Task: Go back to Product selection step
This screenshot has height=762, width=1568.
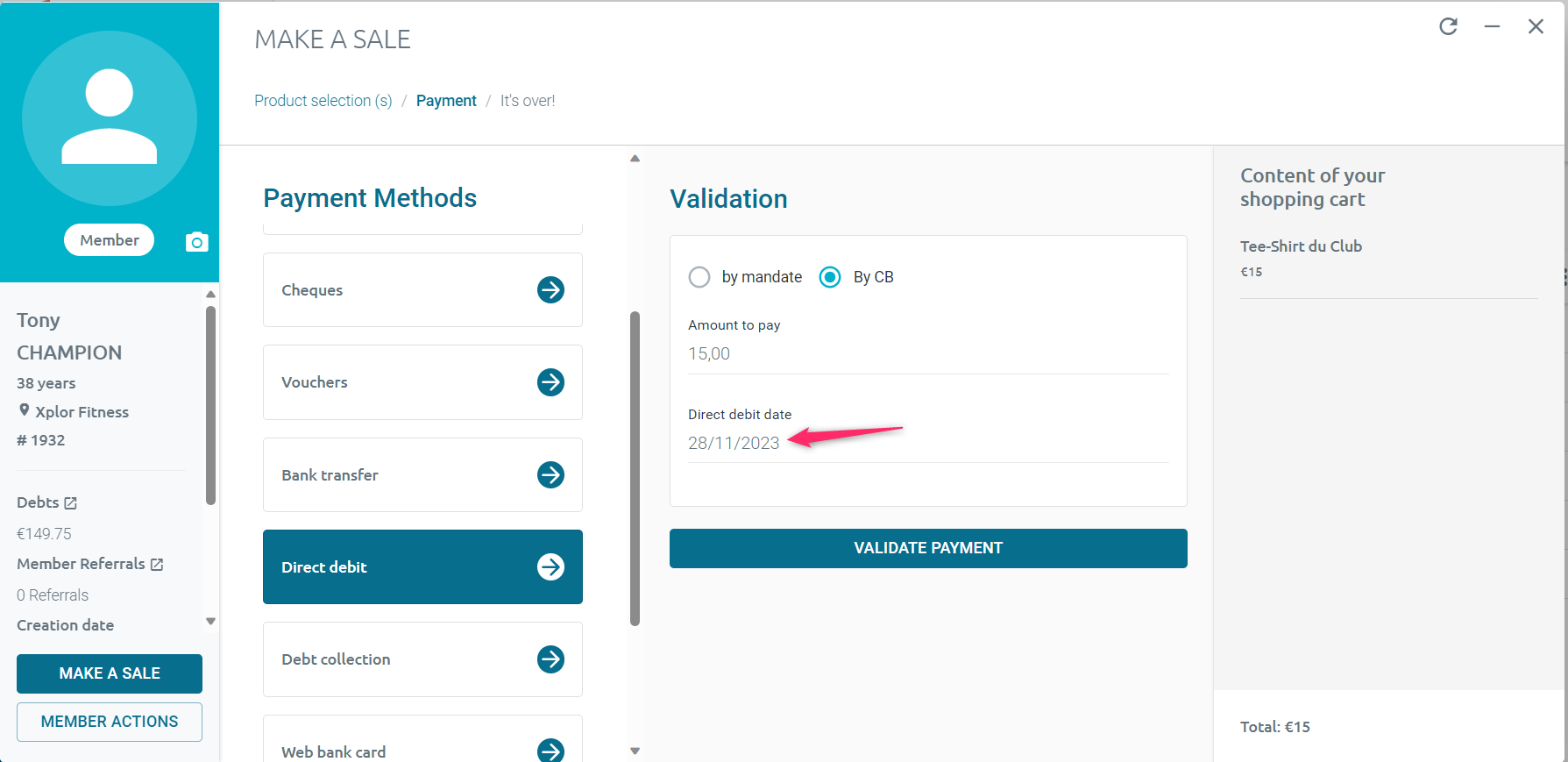Action: 323,101
